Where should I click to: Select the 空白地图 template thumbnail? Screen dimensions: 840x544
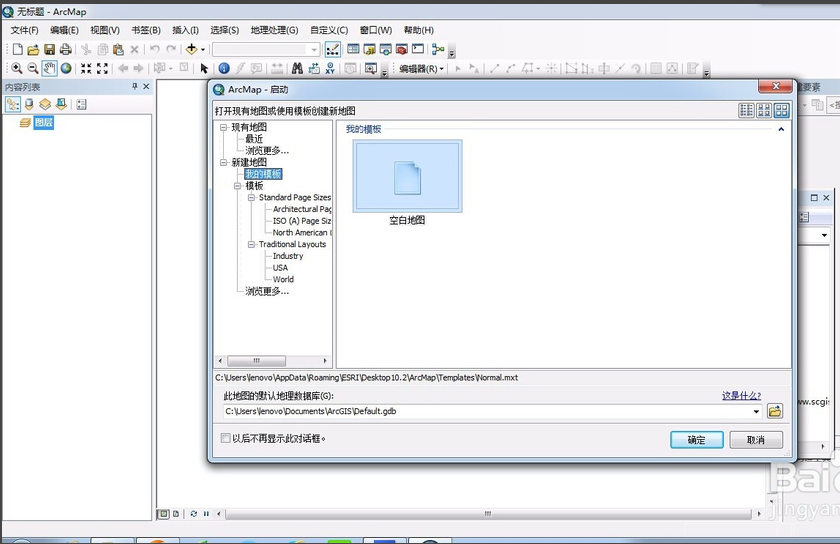(407, 176)
